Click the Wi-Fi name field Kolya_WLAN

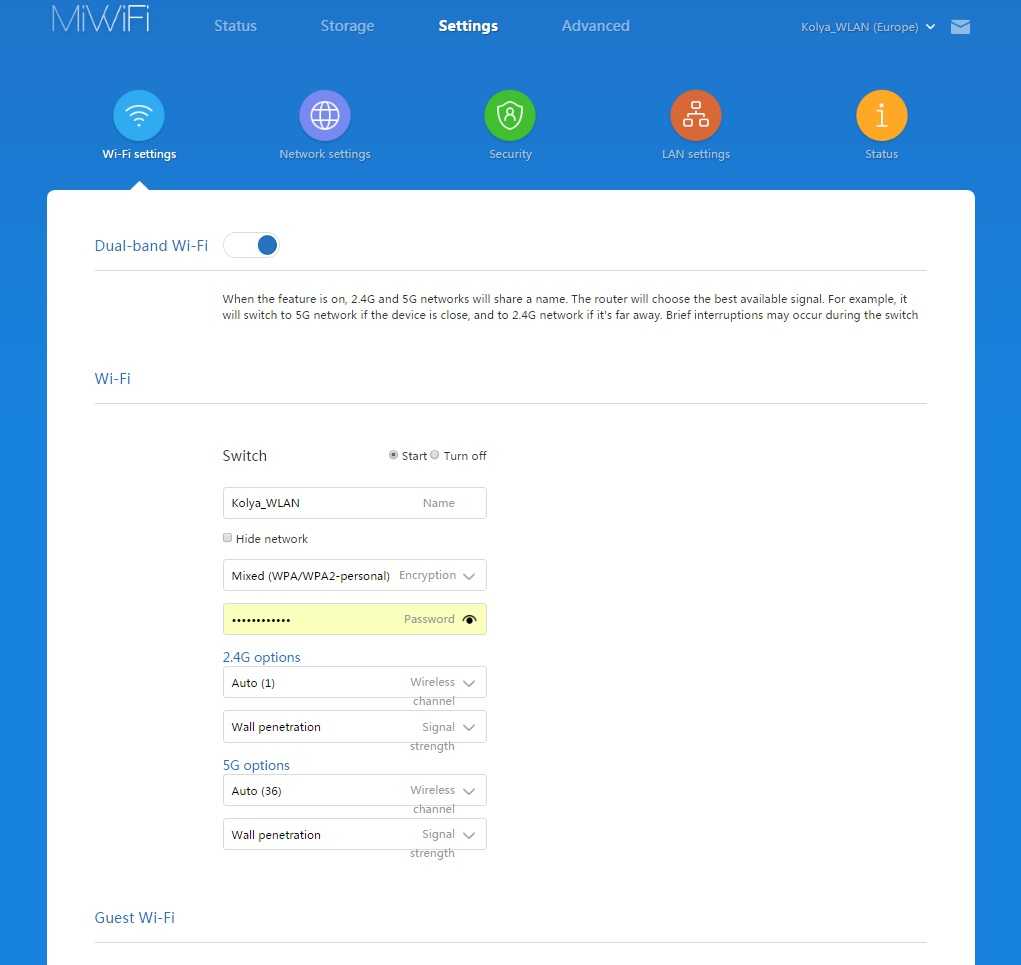point(355,503)
